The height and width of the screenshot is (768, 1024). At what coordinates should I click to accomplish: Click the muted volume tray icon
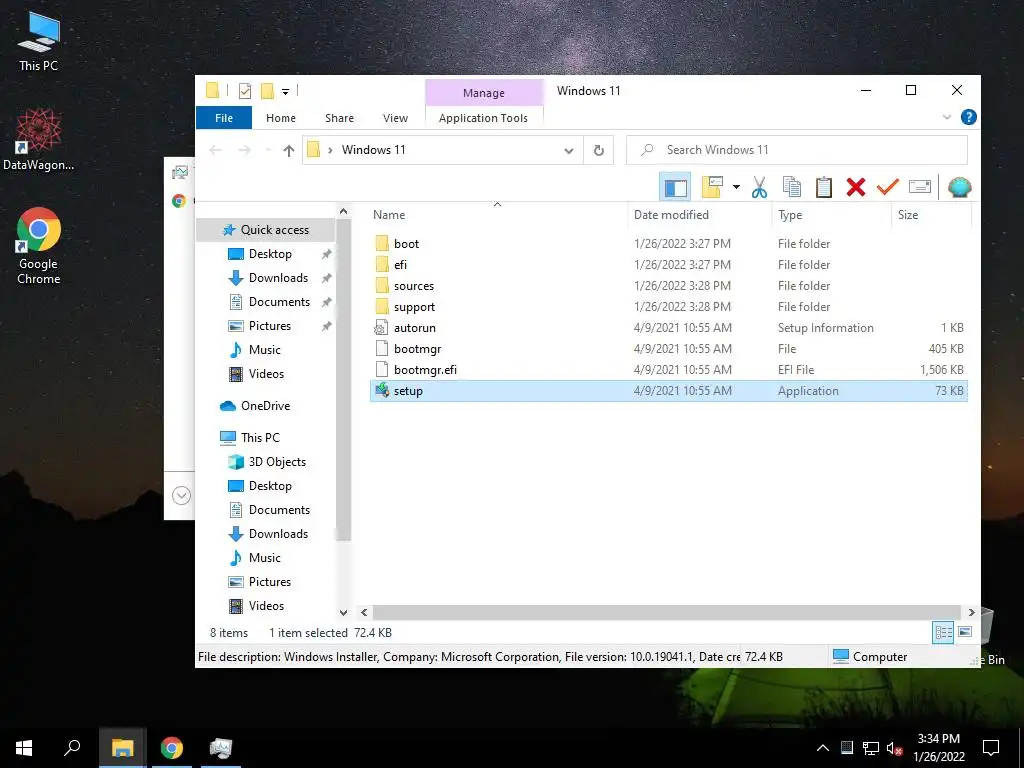coord(894,748)
